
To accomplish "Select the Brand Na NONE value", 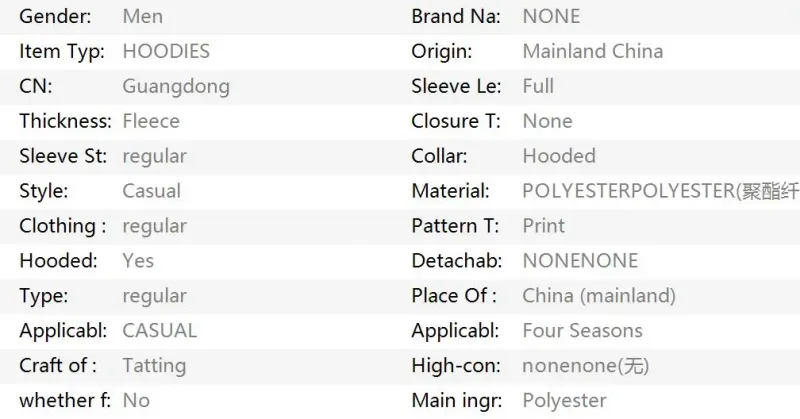I will [x=552, y=16].
